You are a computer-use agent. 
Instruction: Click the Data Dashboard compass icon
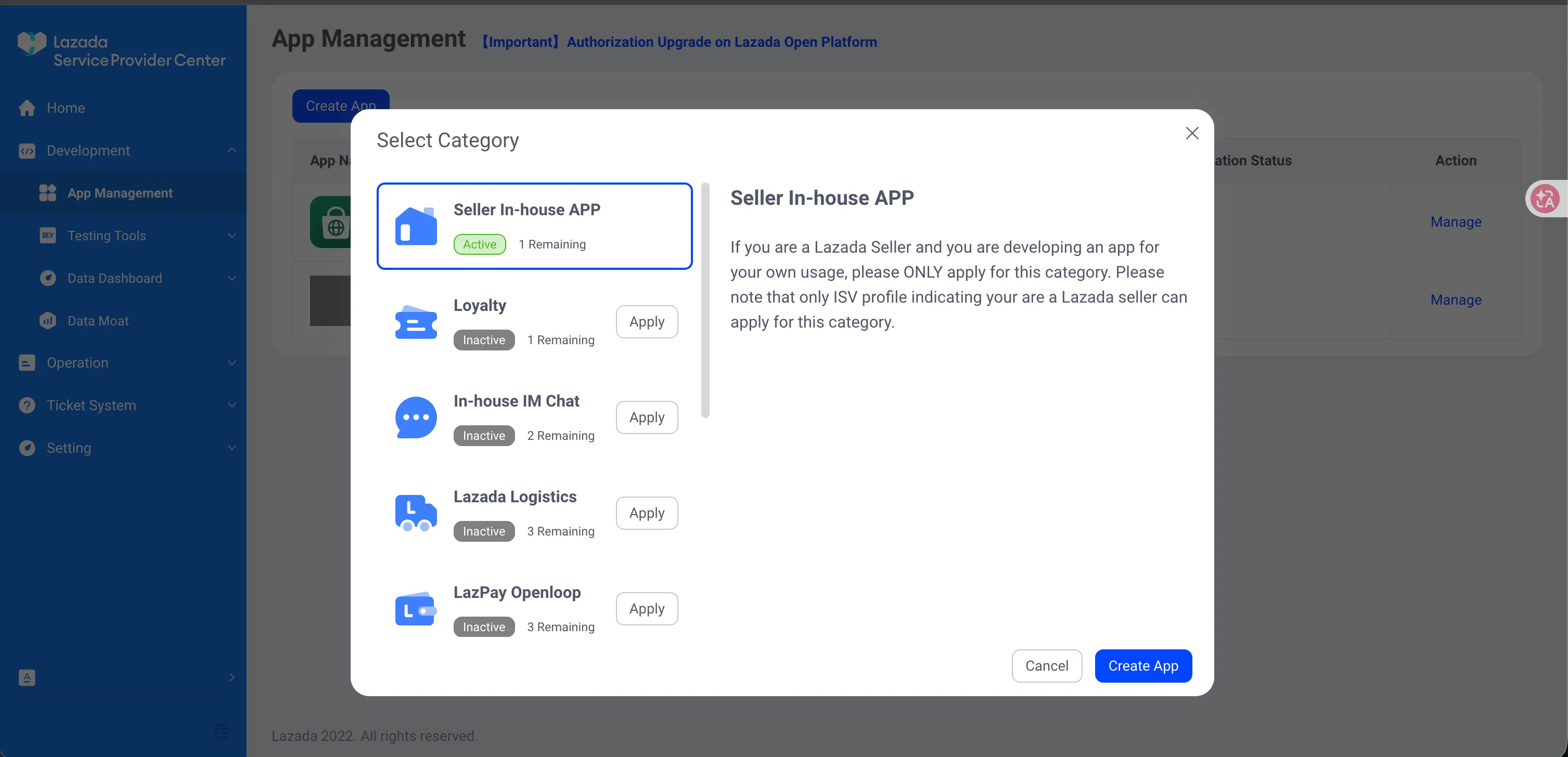click(x=47, y=278)
